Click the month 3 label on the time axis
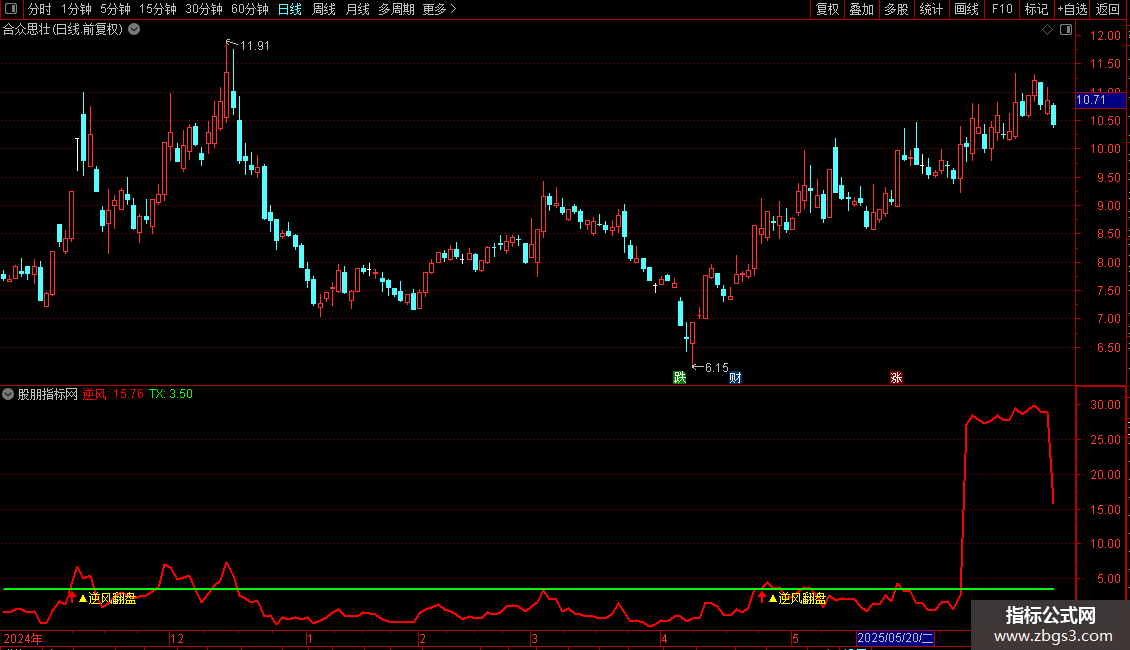The width and height of the screenshot is (1130, 650). click(534, 638)
